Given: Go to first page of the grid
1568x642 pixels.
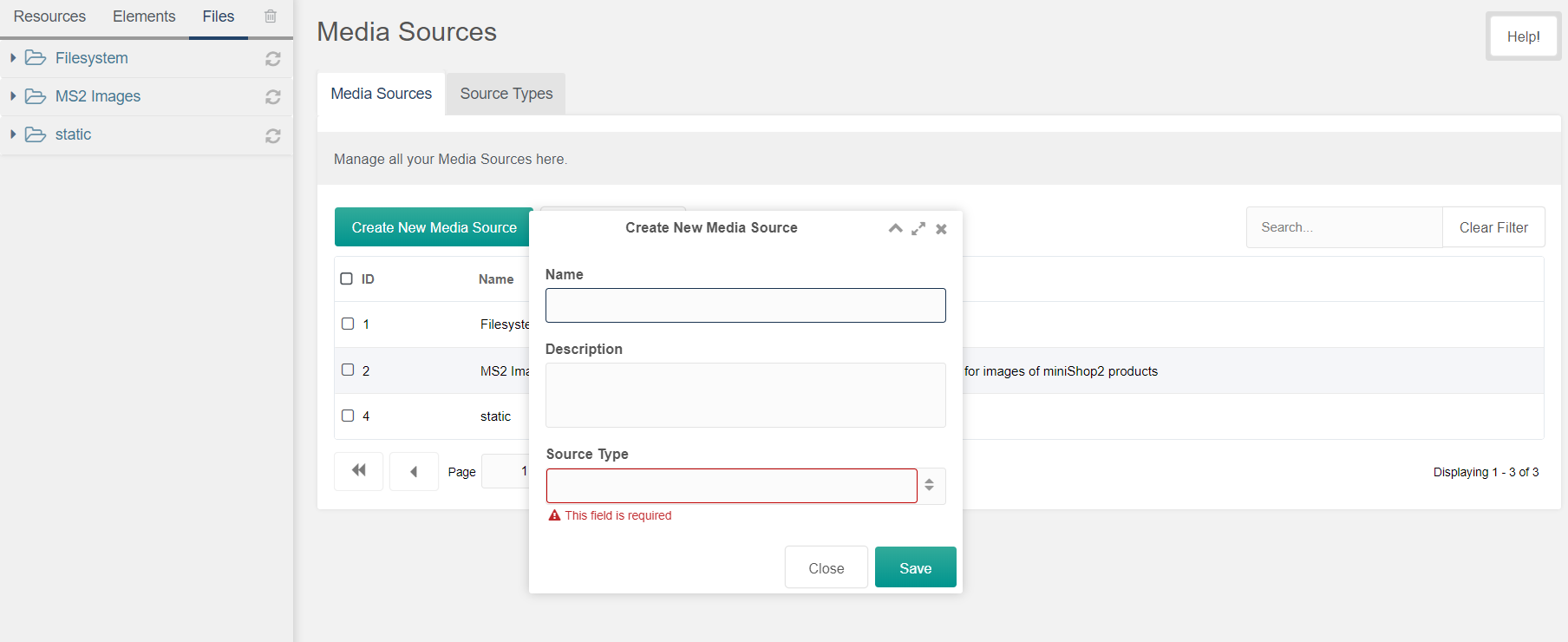Looking at the screenshot, I should [x=358, y=471].
